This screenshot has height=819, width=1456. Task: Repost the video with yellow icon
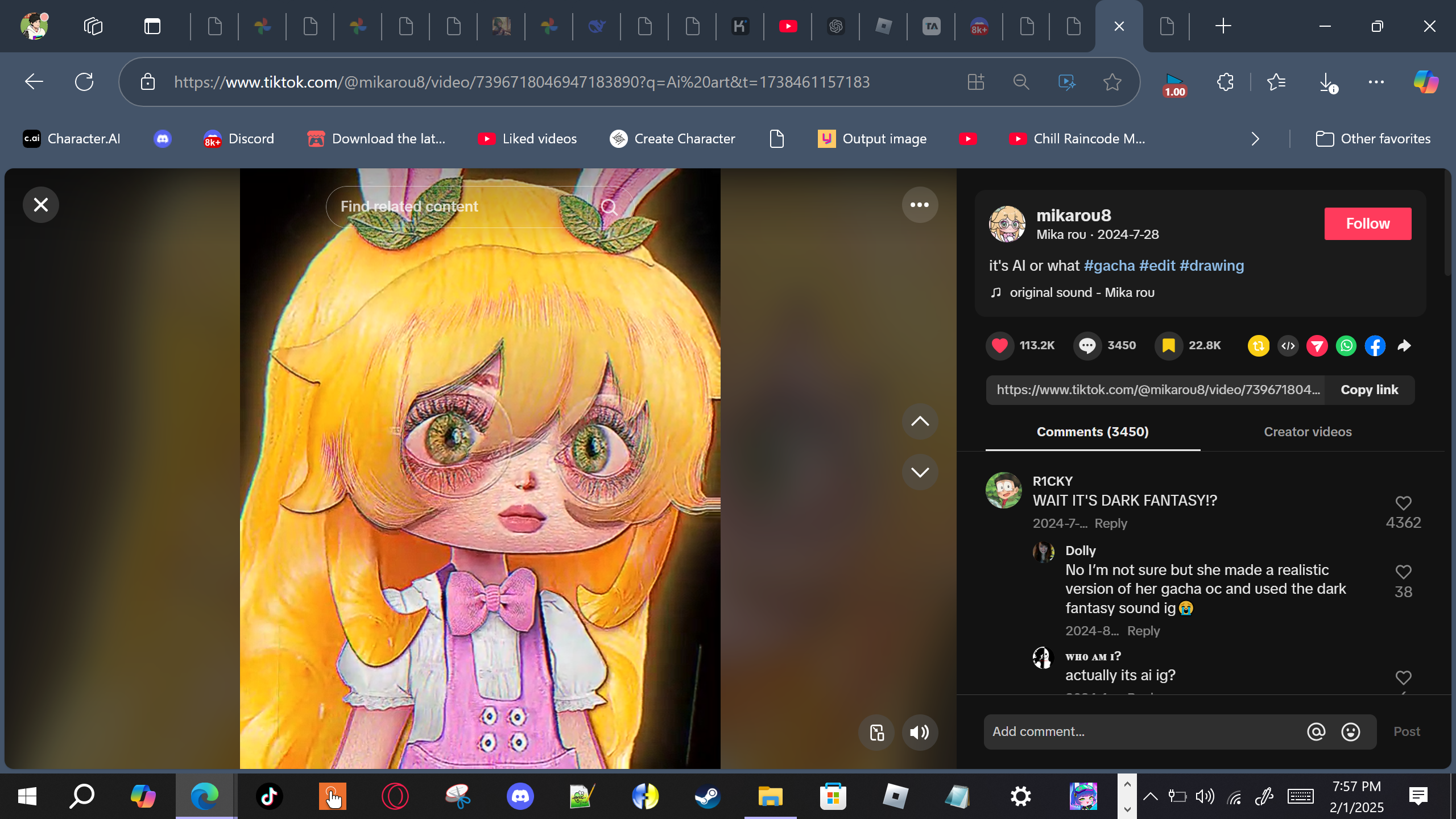pos(1258,345)
